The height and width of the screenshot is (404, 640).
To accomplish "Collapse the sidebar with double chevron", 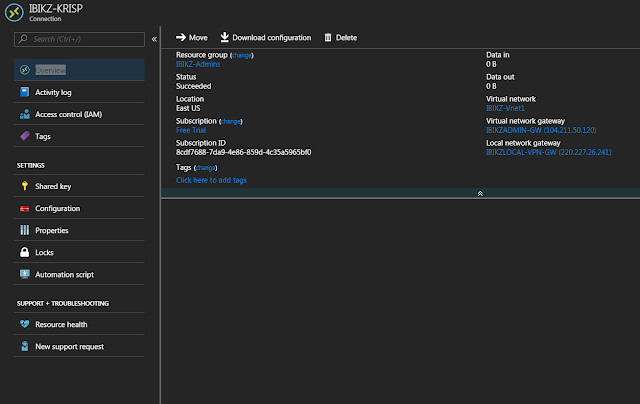I will click(154, 39).
